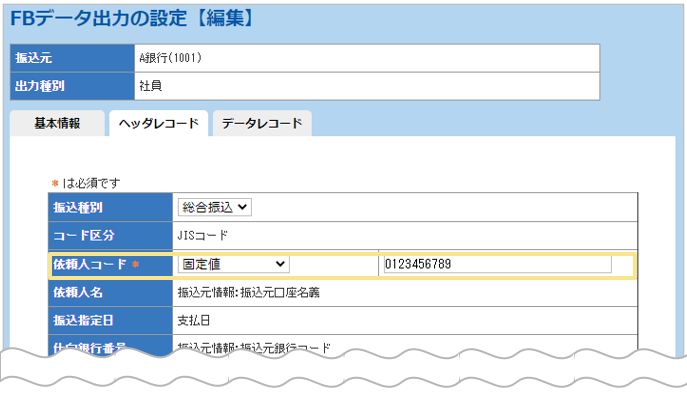Click the 振込種別 row label
The height and width of the screenshot is (394, 687).
[78, 207]
